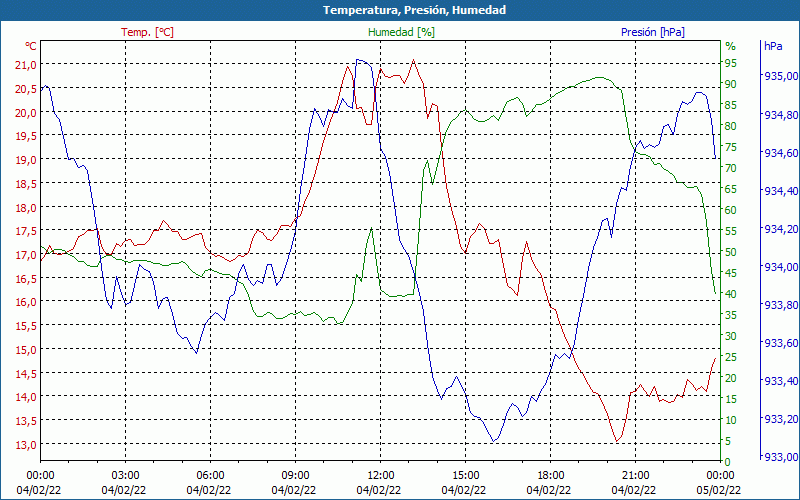Click pressure axis value 934,20

tap(781, 229)
